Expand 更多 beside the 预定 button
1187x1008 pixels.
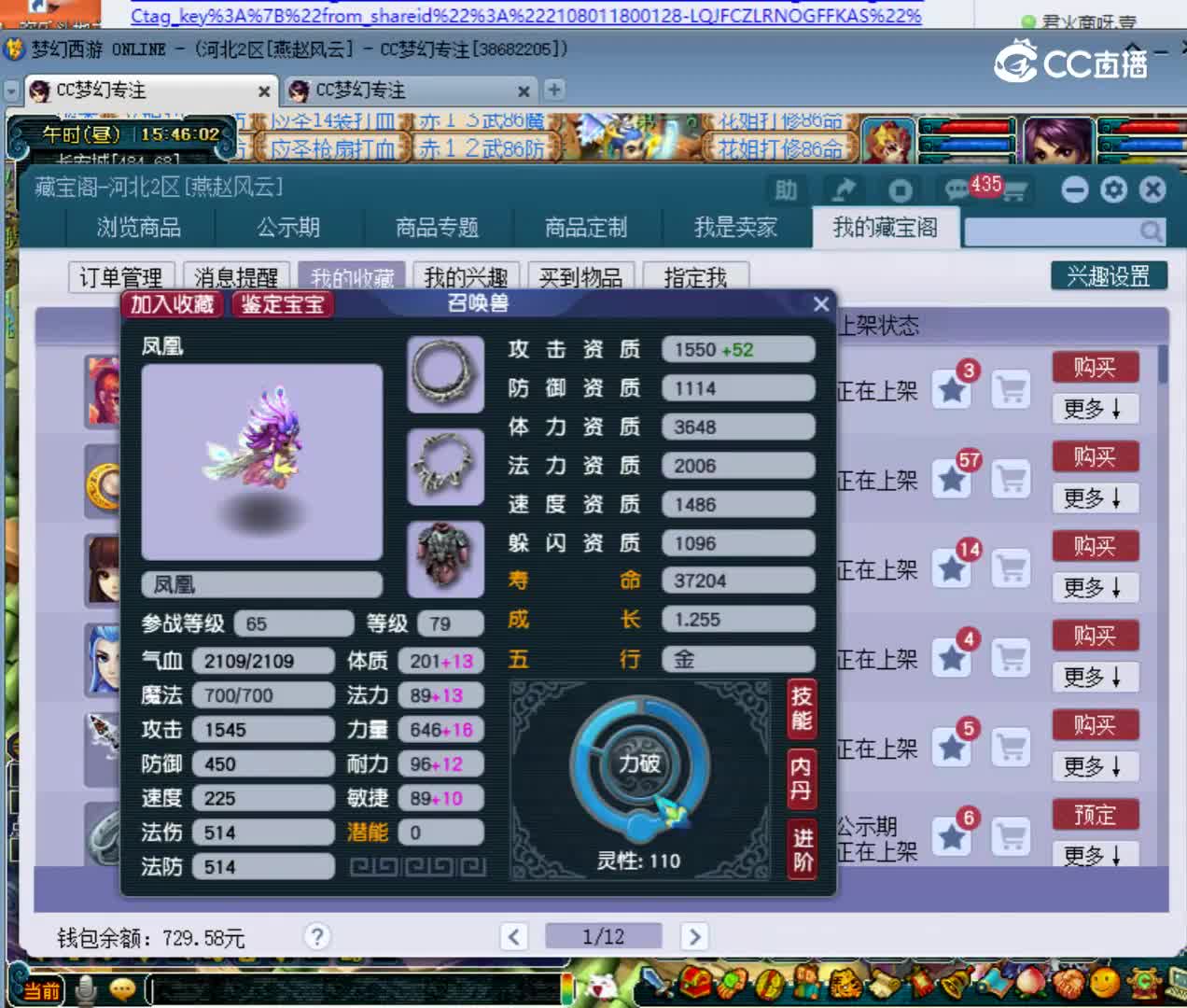click(x=1095, y=855)
